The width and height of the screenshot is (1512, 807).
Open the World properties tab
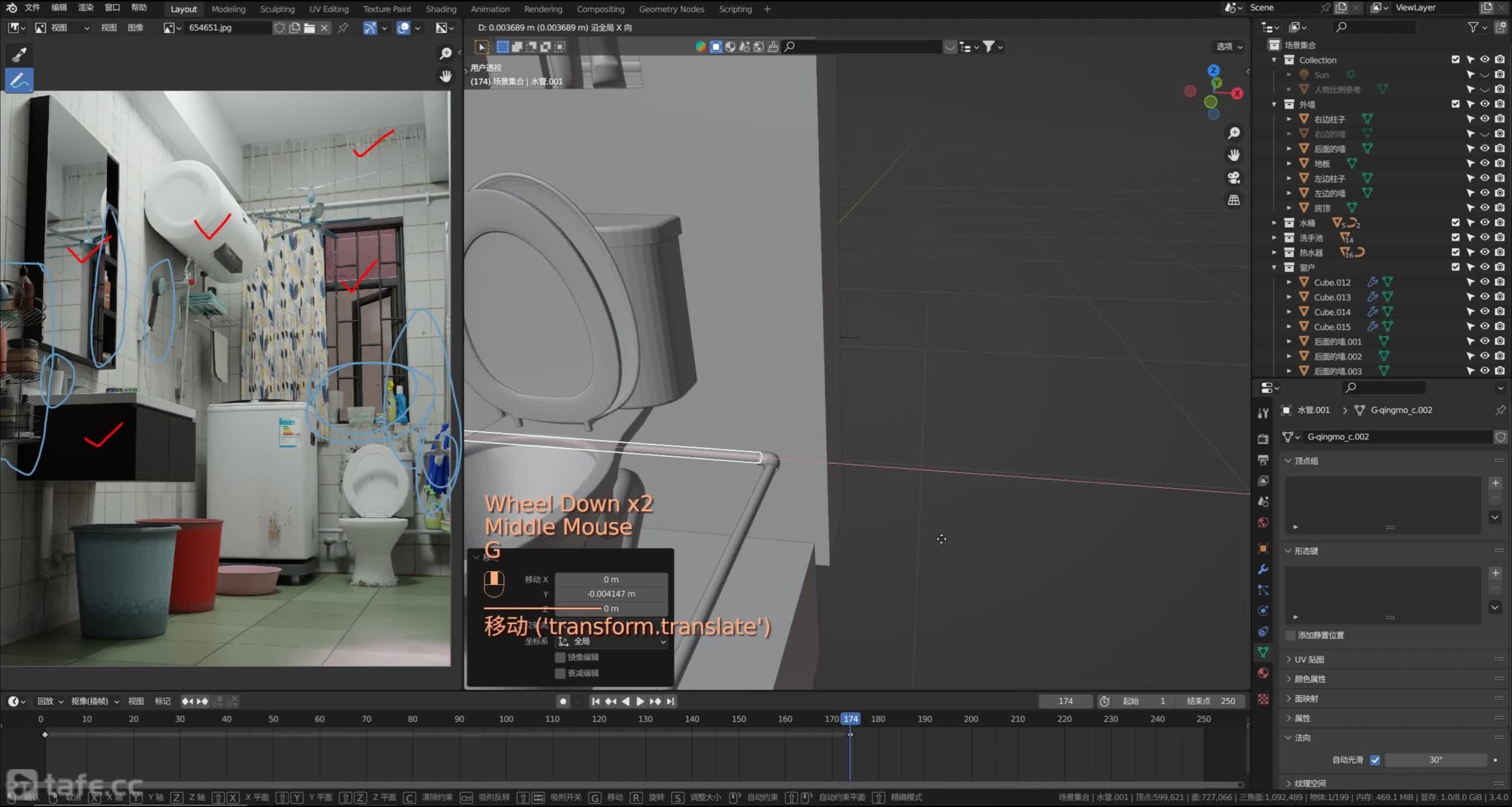pos(1263,522)
